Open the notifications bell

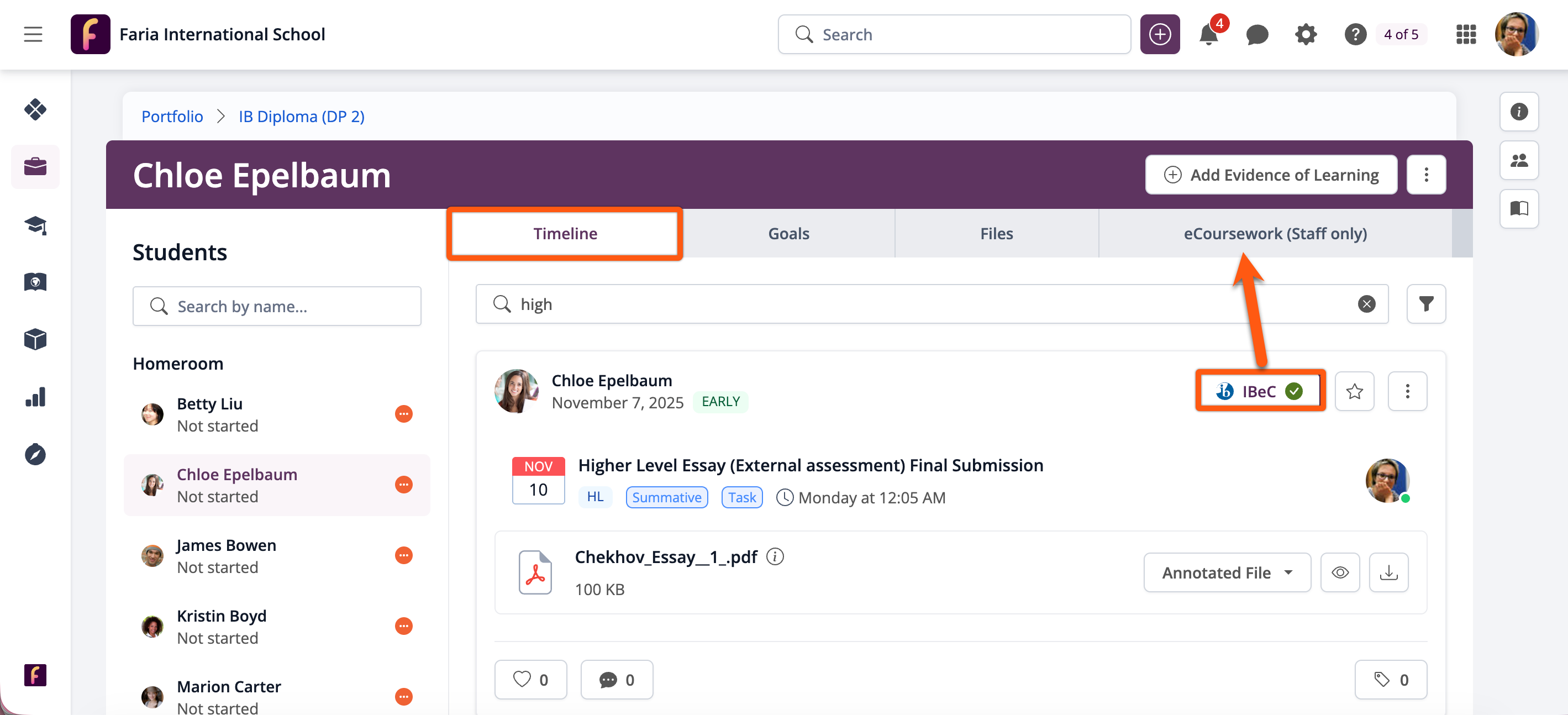tap(1209, 35)
